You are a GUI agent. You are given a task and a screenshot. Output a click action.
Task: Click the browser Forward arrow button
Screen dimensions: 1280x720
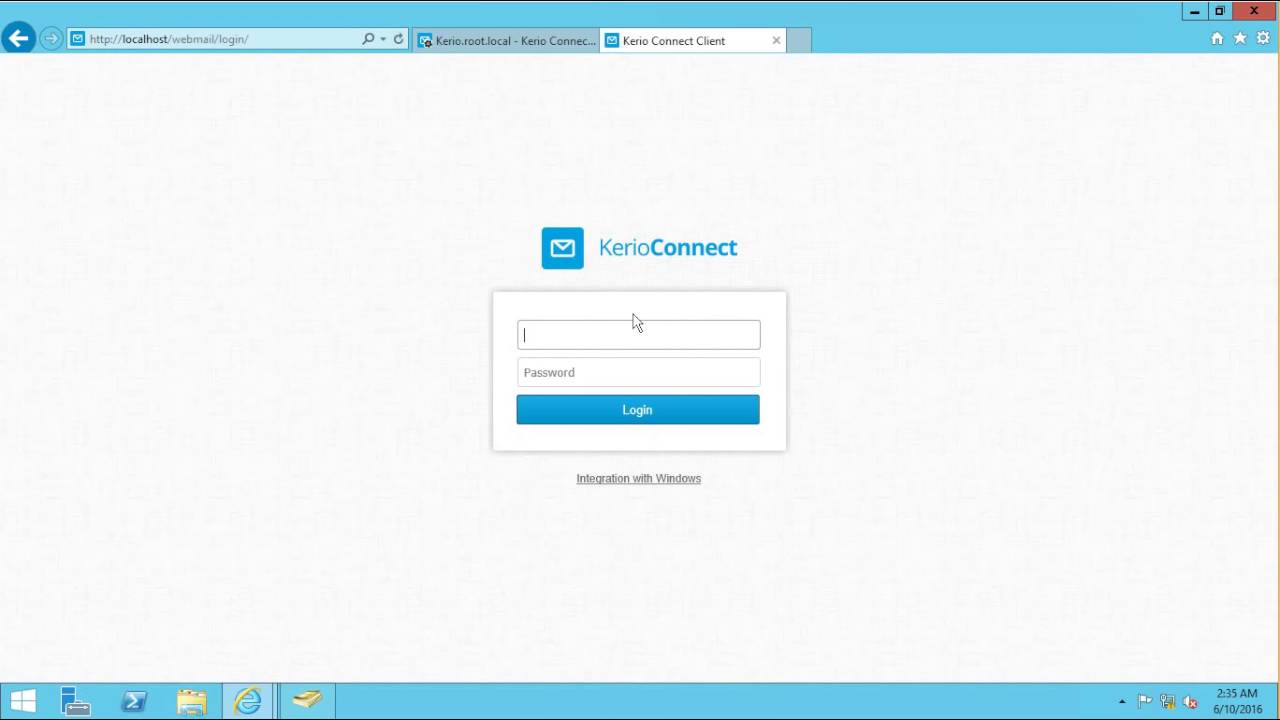[x=50, y=39]
